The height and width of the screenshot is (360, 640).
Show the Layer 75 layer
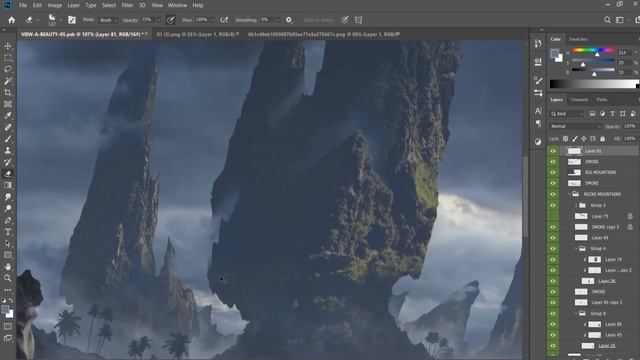pyautogui.click(x=553, y=216)
